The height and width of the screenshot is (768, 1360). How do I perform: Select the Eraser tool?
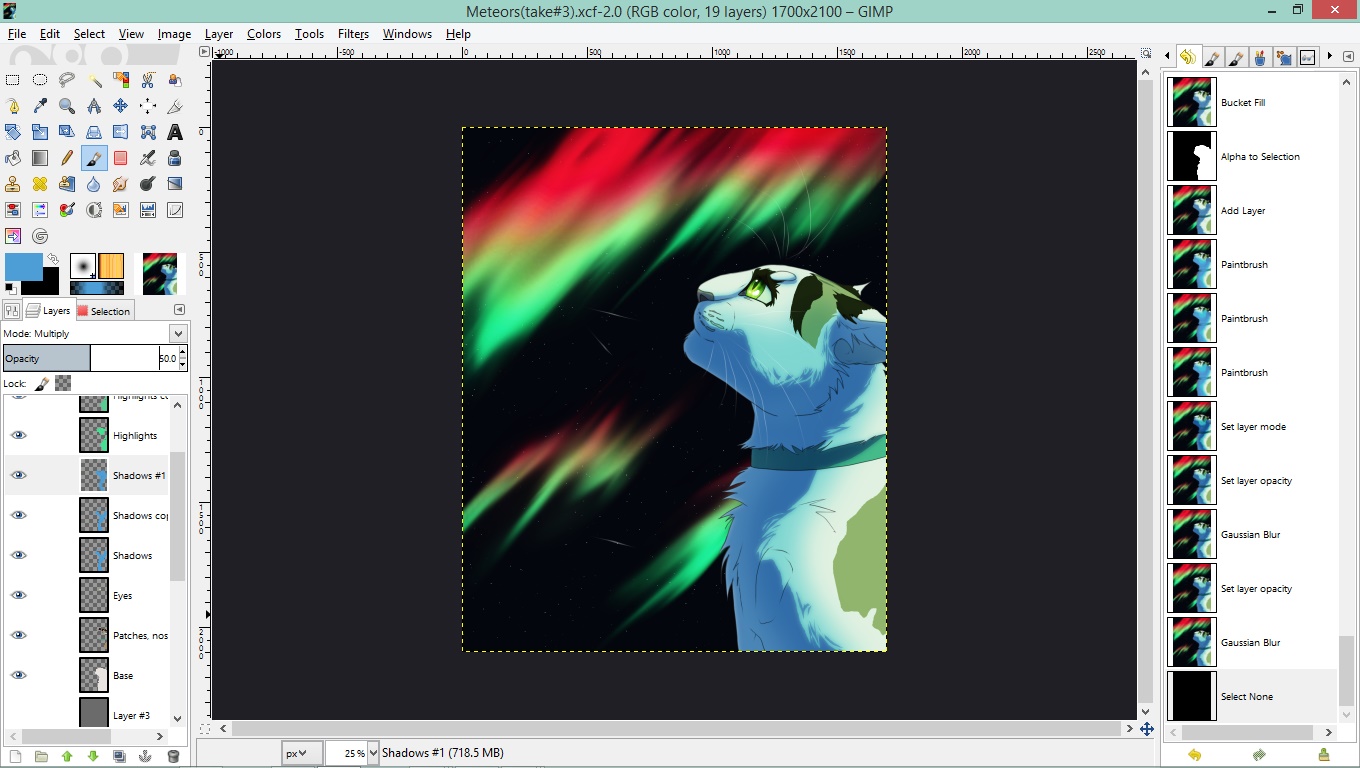coord(121,158)
